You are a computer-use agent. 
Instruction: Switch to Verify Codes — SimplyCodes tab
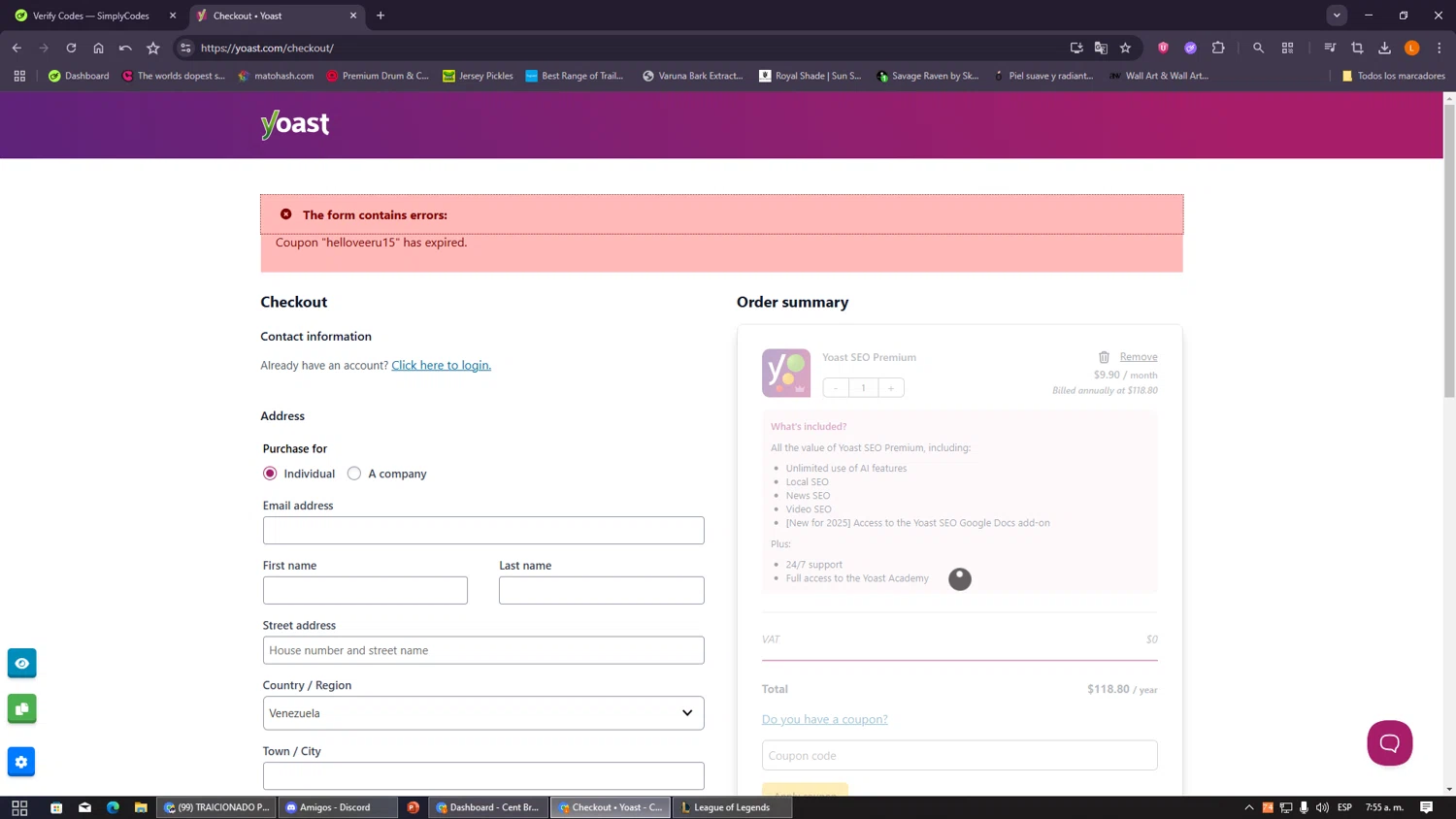click(x=91, y=16)
